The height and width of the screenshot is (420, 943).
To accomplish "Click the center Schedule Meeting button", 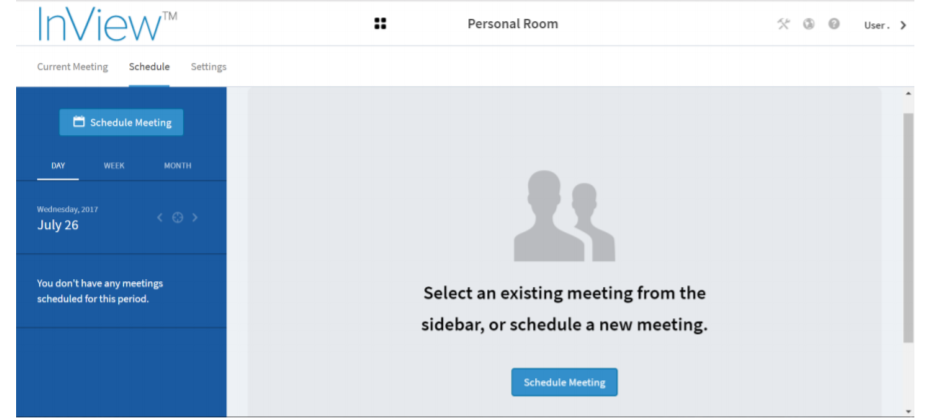I will coord(564,382).
